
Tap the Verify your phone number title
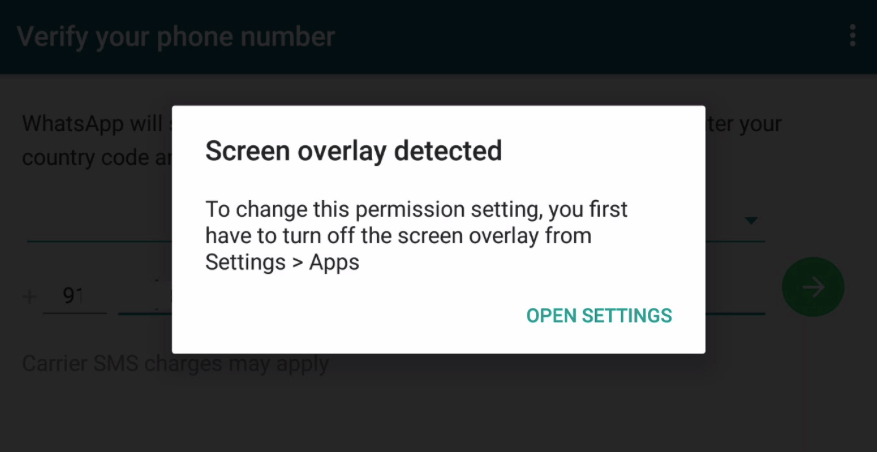point(176,37)
